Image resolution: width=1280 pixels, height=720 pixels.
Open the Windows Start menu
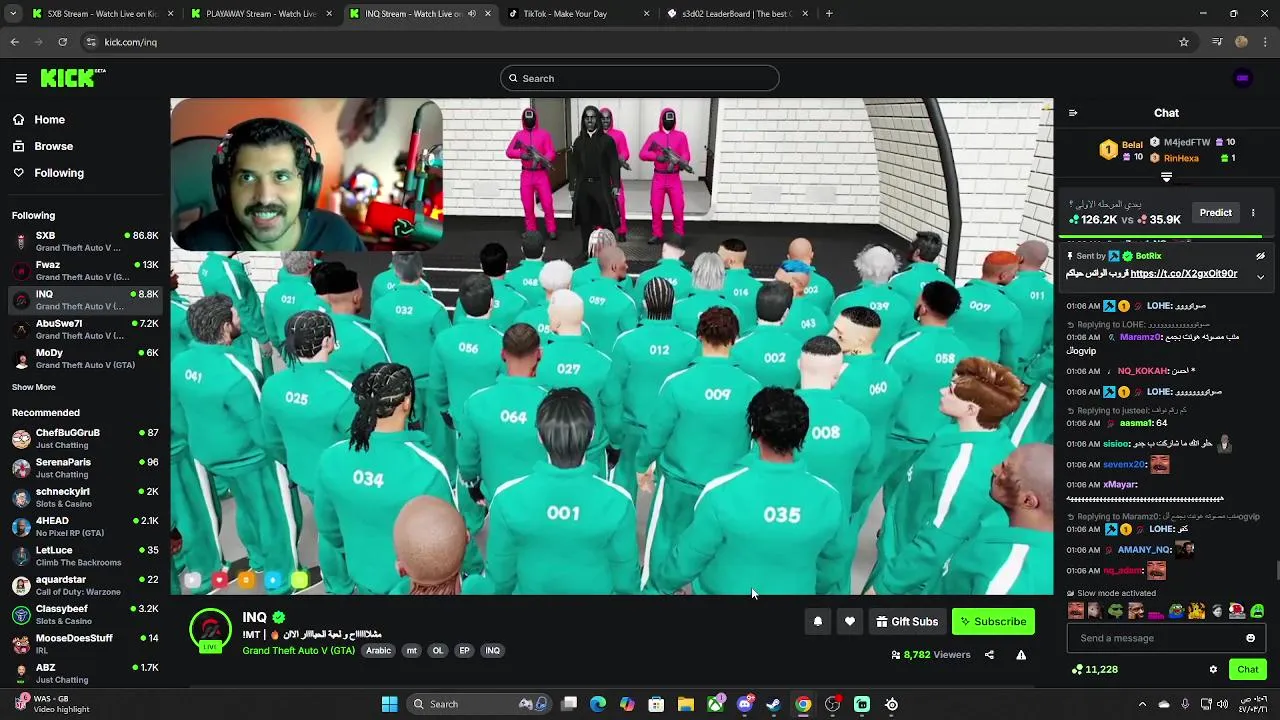point(389,704)
